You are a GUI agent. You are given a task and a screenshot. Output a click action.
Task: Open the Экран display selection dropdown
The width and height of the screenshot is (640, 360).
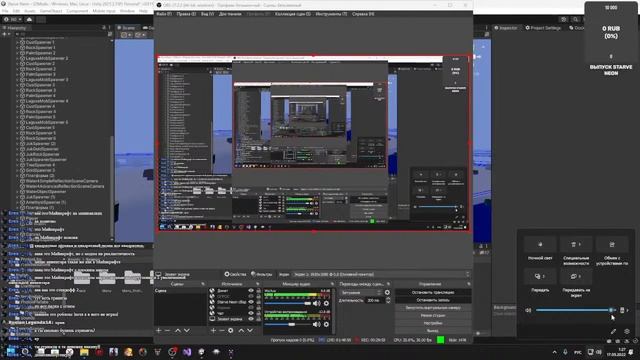tap(382, 274)
